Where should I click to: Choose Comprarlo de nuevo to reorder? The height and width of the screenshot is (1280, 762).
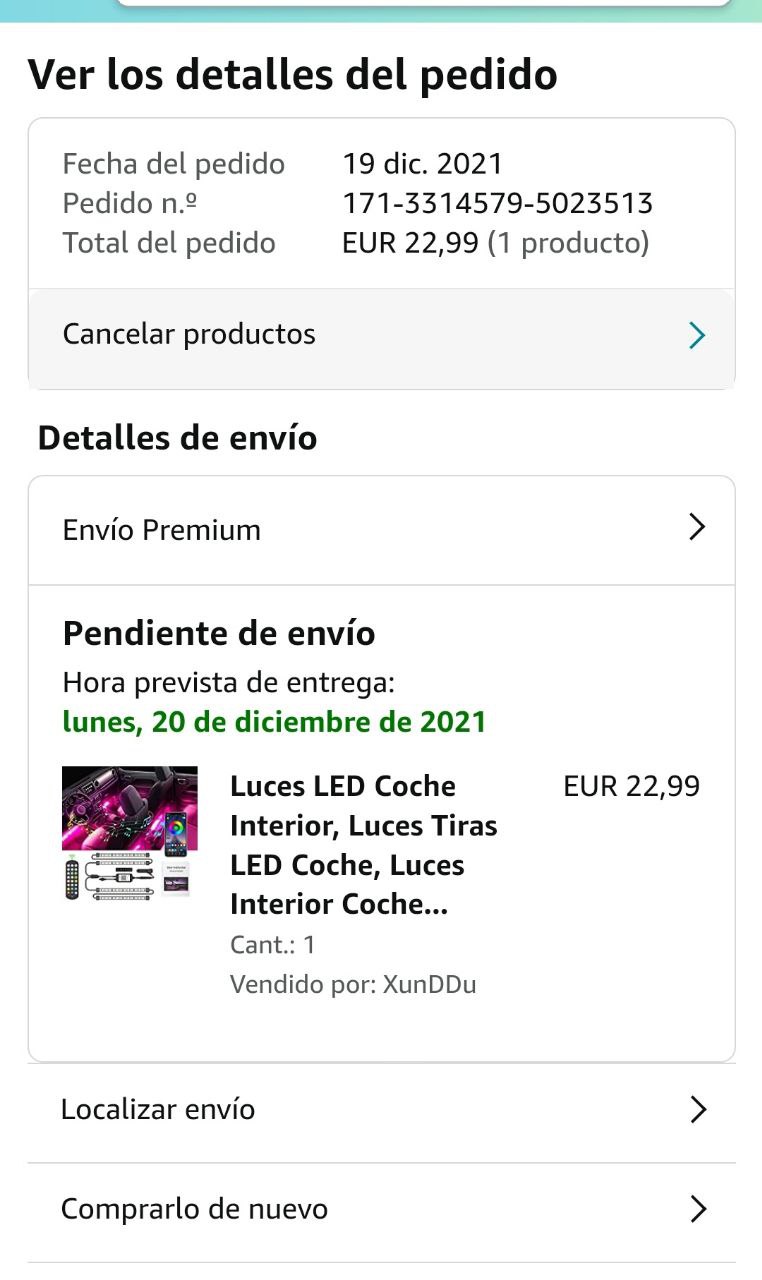[194, 1210]
